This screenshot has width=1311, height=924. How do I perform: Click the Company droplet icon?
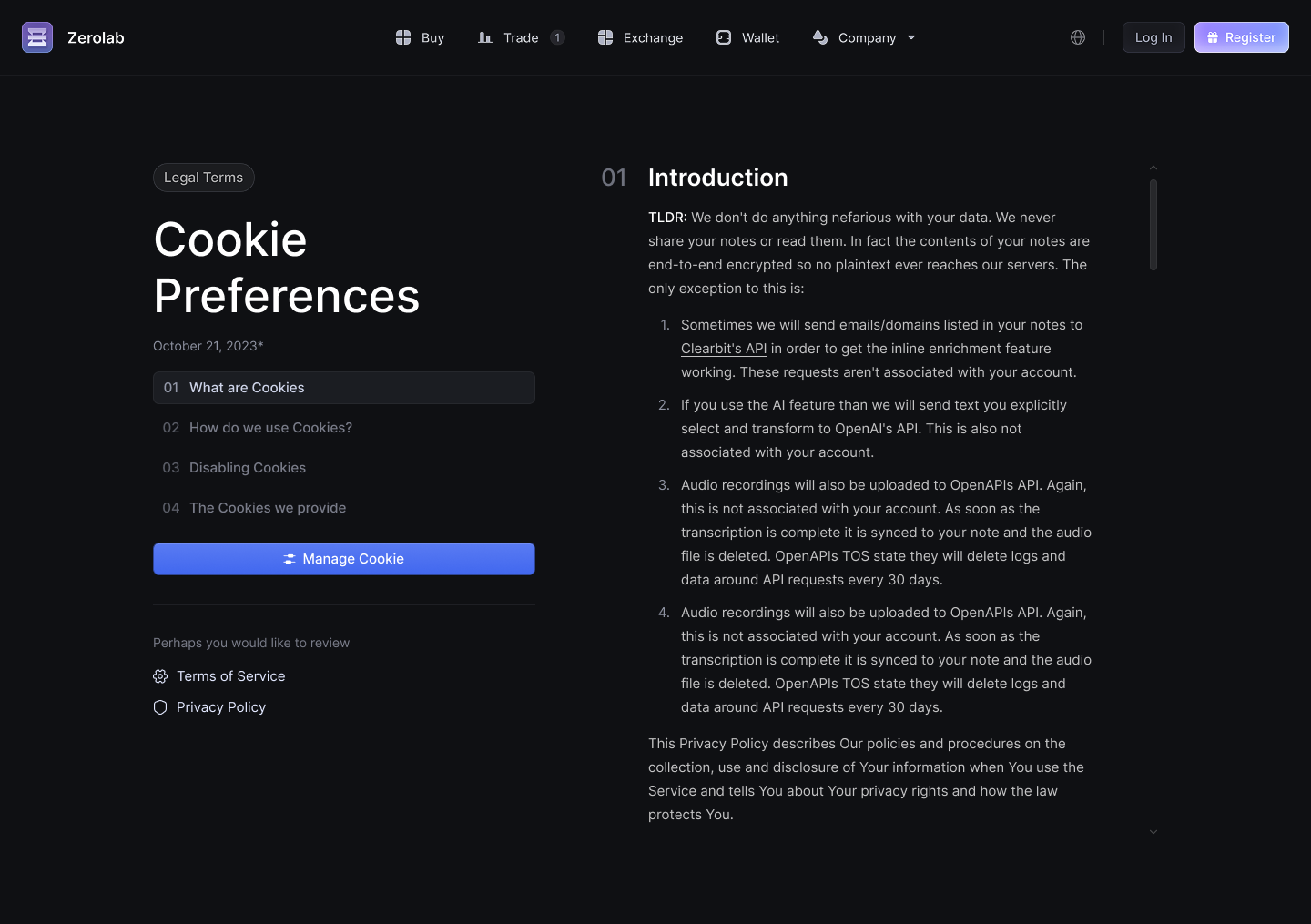820,37
